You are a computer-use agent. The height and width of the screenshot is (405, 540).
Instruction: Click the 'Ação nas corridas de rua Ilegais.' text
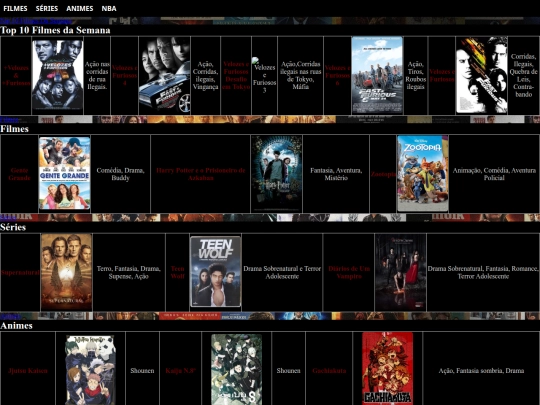point(97,75)
